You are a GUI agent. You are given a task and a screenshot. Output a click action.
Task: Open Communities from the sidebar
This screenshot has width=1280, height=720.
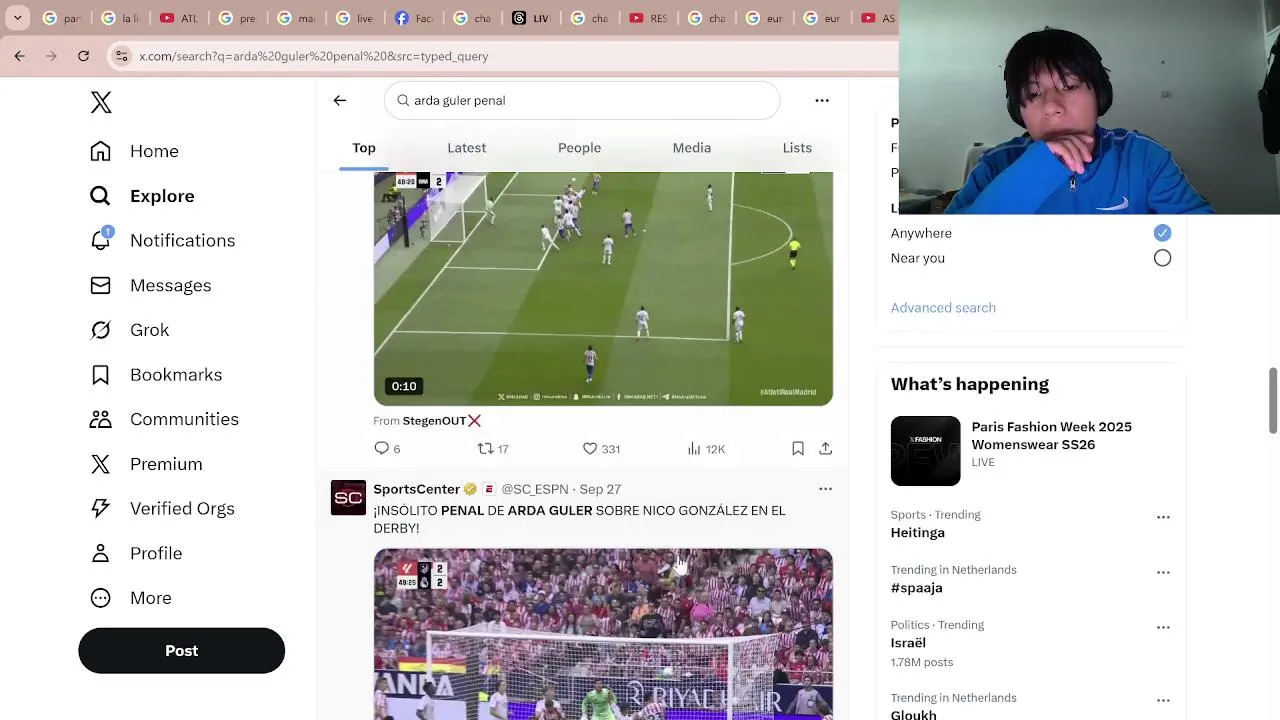click(164, 419)
